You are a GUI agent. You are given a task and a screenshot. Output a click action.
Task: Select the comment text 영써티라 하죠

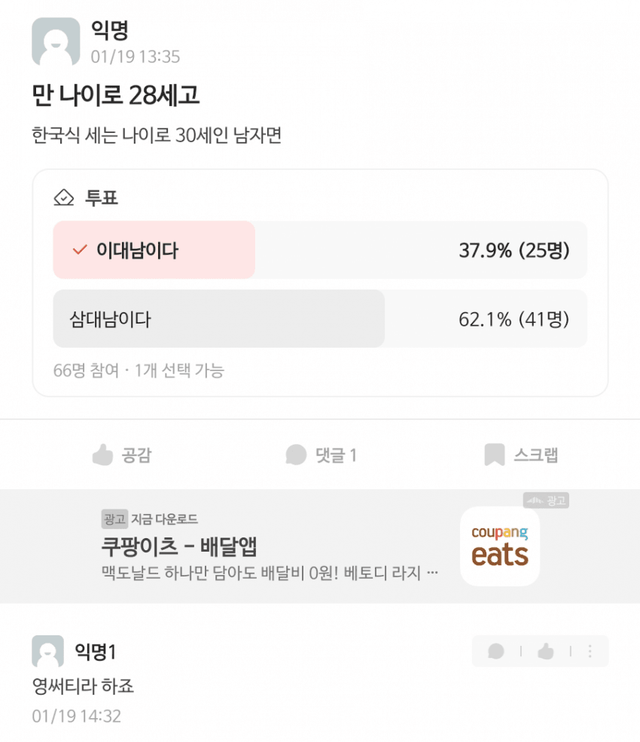tap(83, 686)
